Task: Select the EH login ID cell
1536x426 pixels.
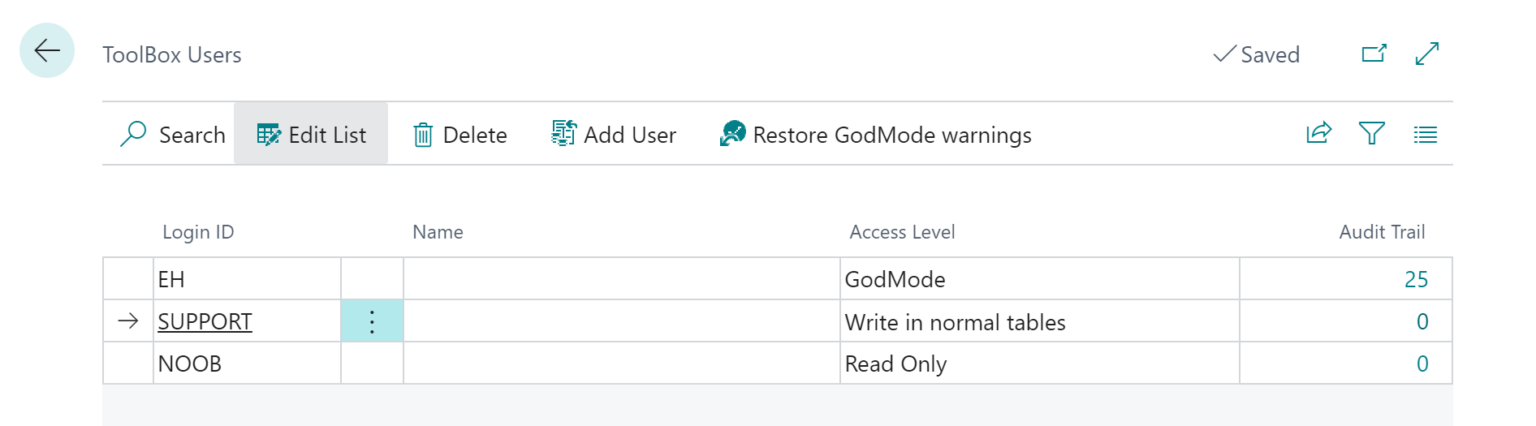Action: (245, 280)
